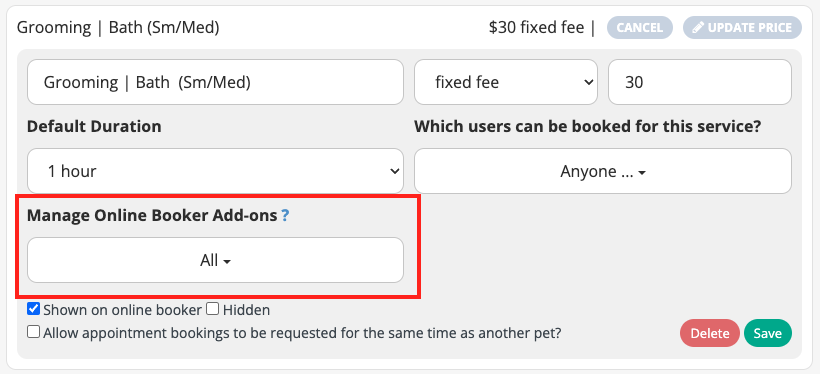Open the Add-ons help question mark
Screen dimensions: 820x374
pyautogui.click(x=285, y=216)
